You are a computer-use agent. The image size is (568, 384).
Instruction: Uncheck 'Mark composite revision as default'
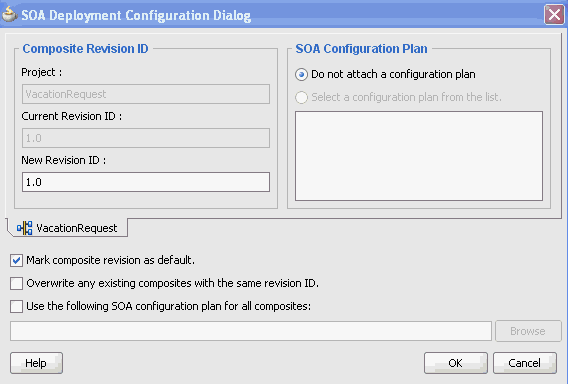(16, 260)
